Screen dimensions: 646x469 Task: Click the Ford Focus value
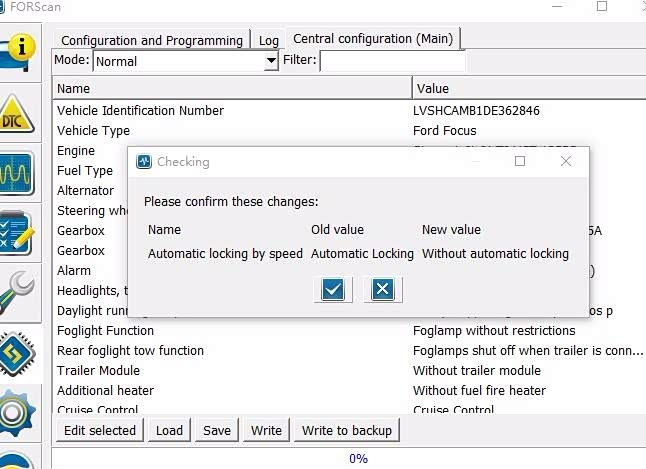445,131
